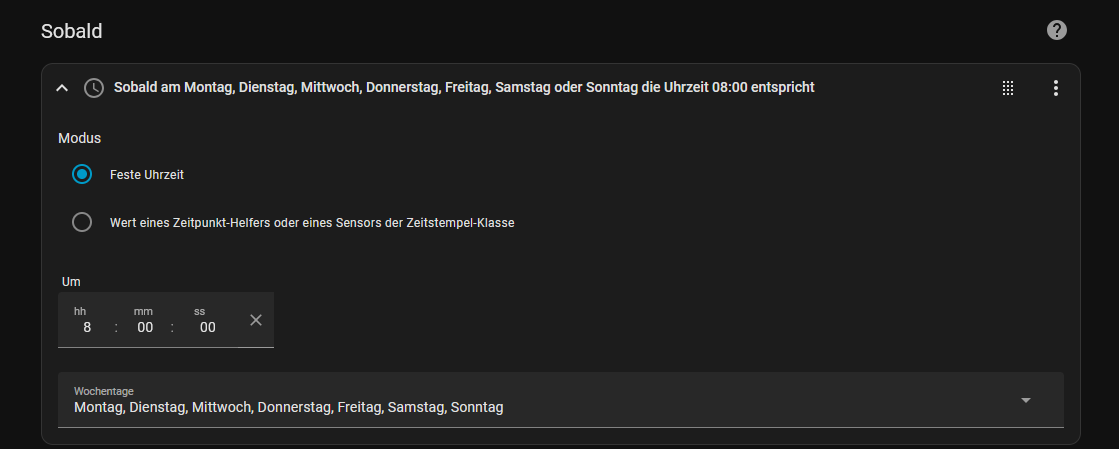Click the ss seconds field

(x=207, y=327)
